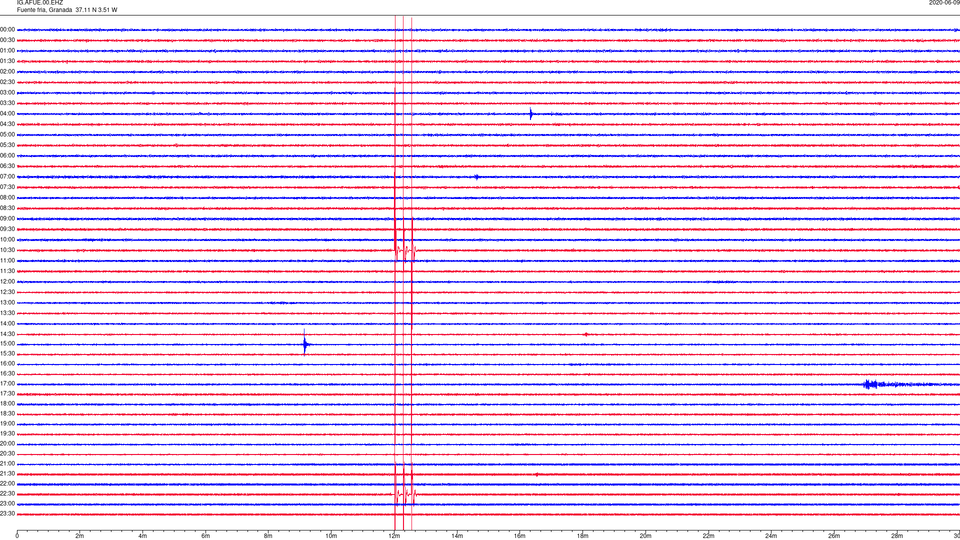Click the 'Fuente fria, Granada' location text
The image size is (960, 540).
tap(44, 10)
